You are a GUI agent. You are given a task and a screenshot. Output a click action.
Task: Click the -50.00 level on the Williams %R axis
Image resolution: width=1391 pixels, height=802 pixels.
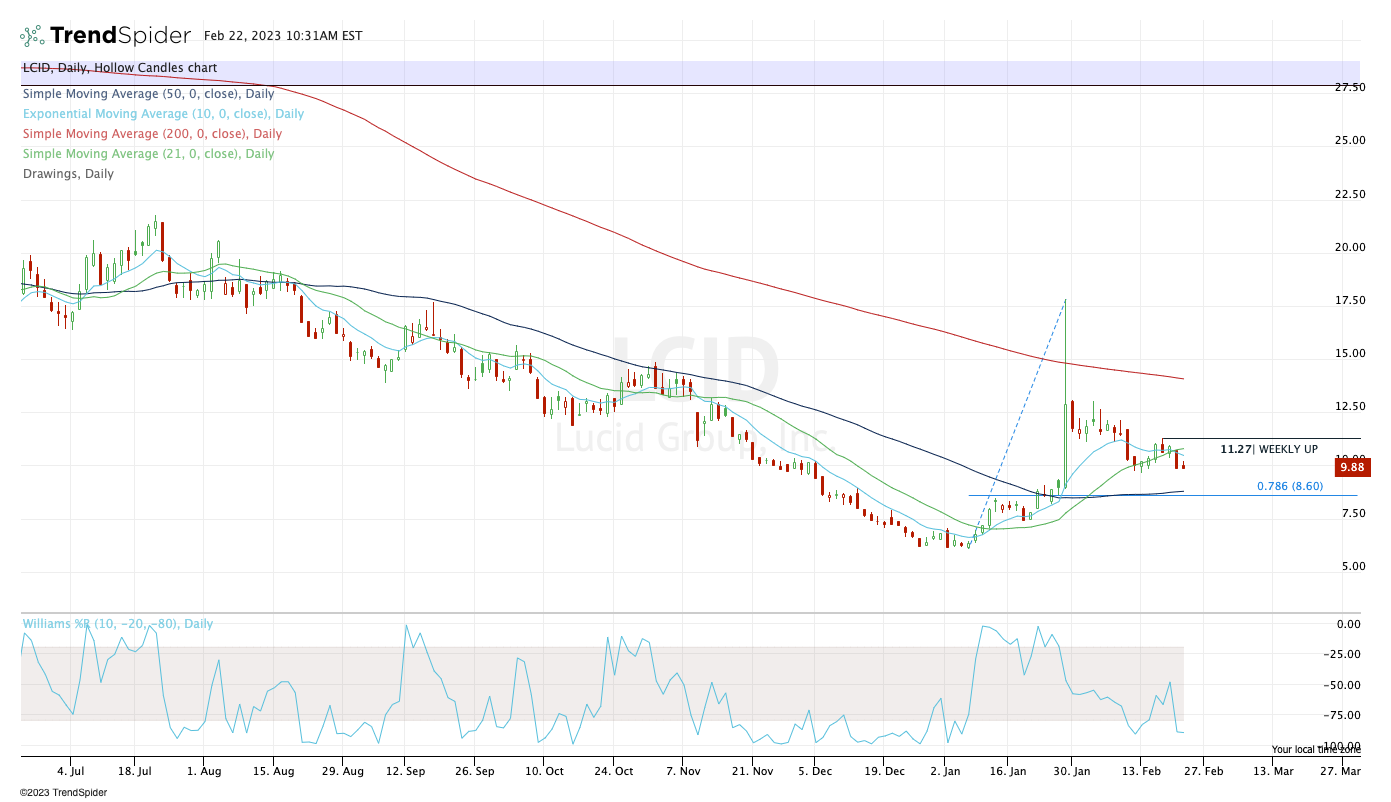pyautogui.click(x=1347, y=685)
